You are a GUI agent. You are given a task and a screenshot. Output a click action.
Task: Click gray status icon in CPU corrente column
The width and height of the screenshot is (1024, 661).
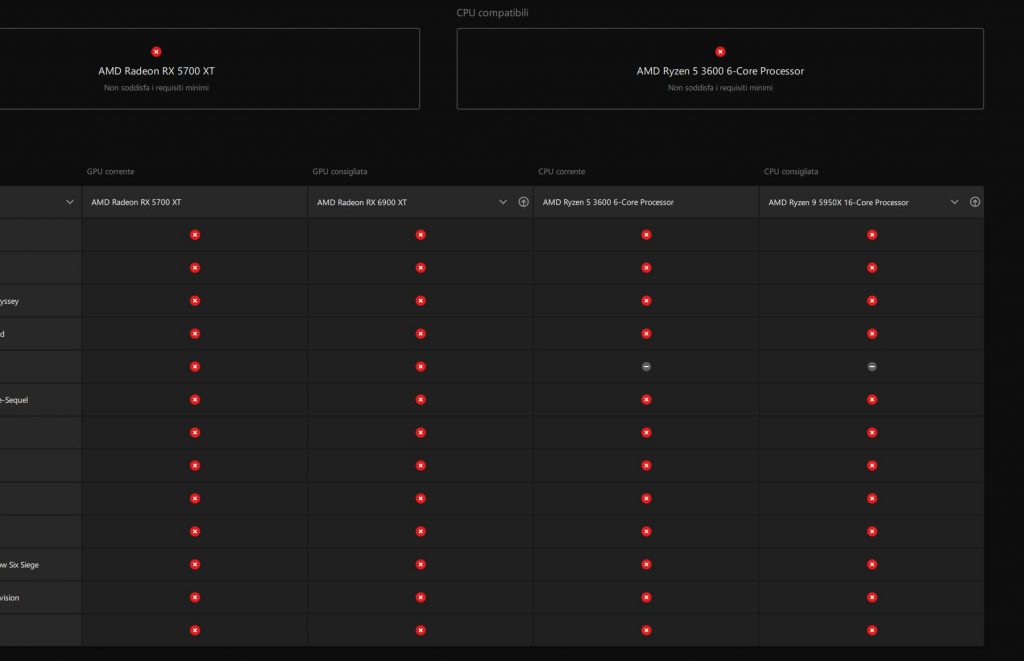point(646,366)
